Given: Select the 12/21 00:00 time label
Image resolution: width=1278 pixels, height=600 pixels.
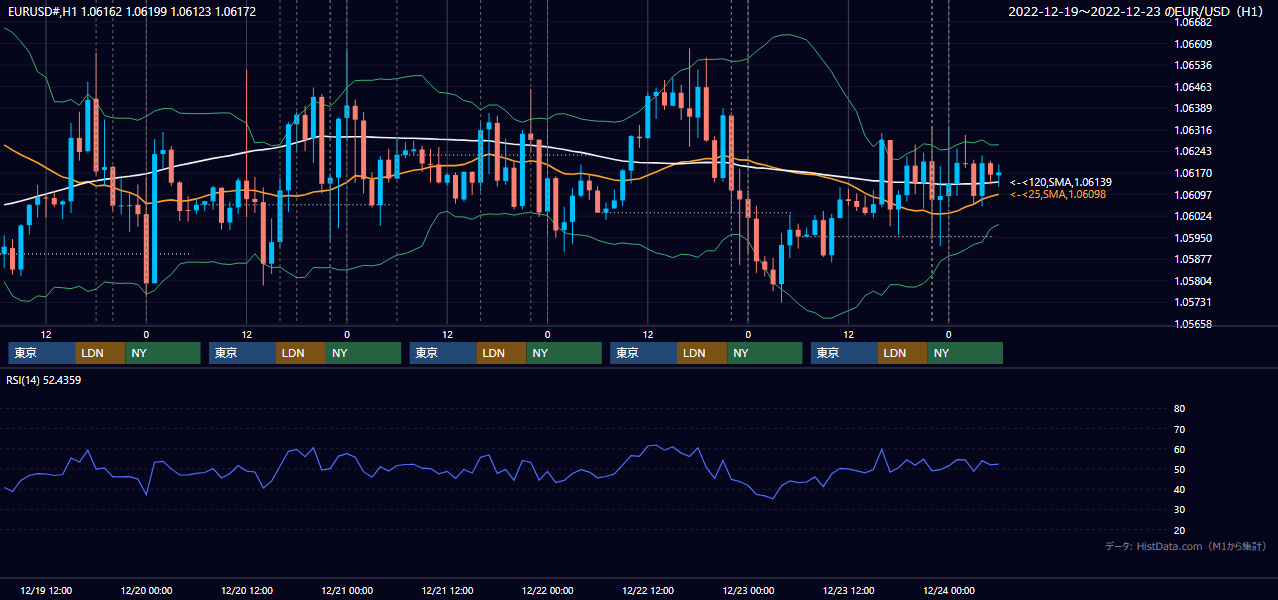Looking at the screenshot, I should click(x=347, y=590).
